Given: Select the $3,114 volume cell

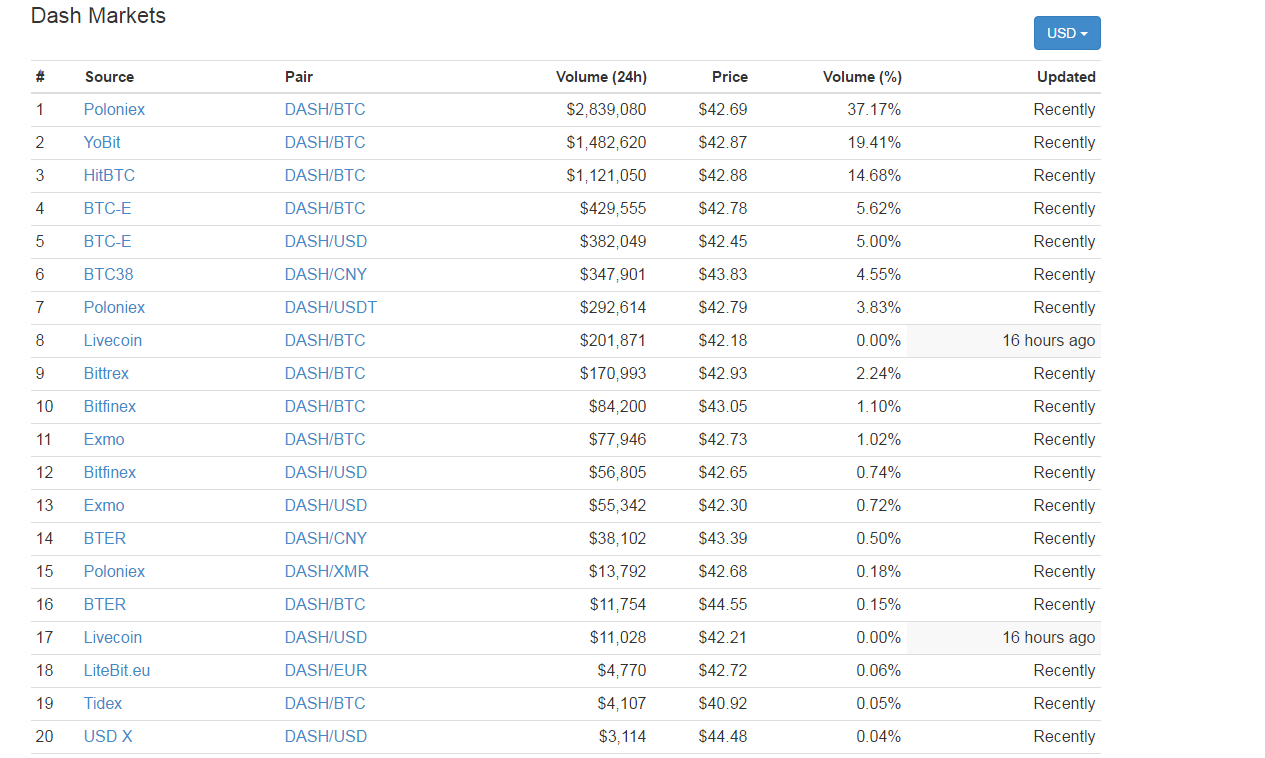Looking at the screenshot, I should click(622, 736).
